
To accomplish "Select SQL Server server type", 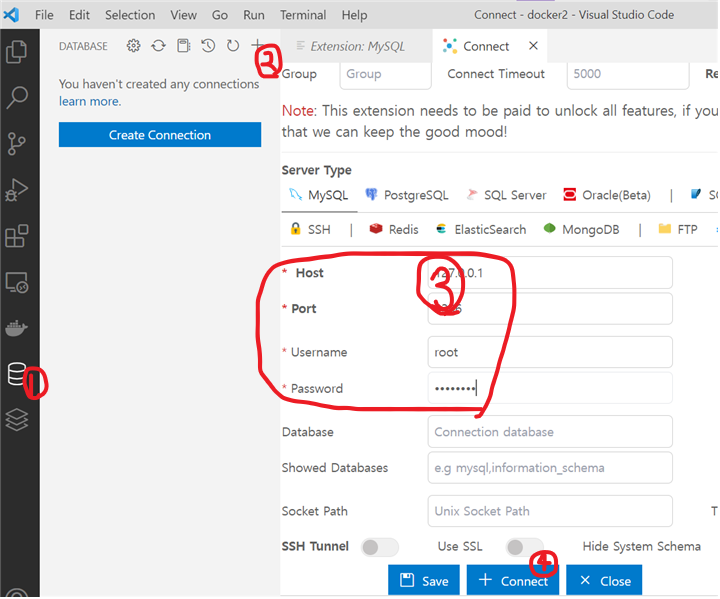I will pos(506,195).
